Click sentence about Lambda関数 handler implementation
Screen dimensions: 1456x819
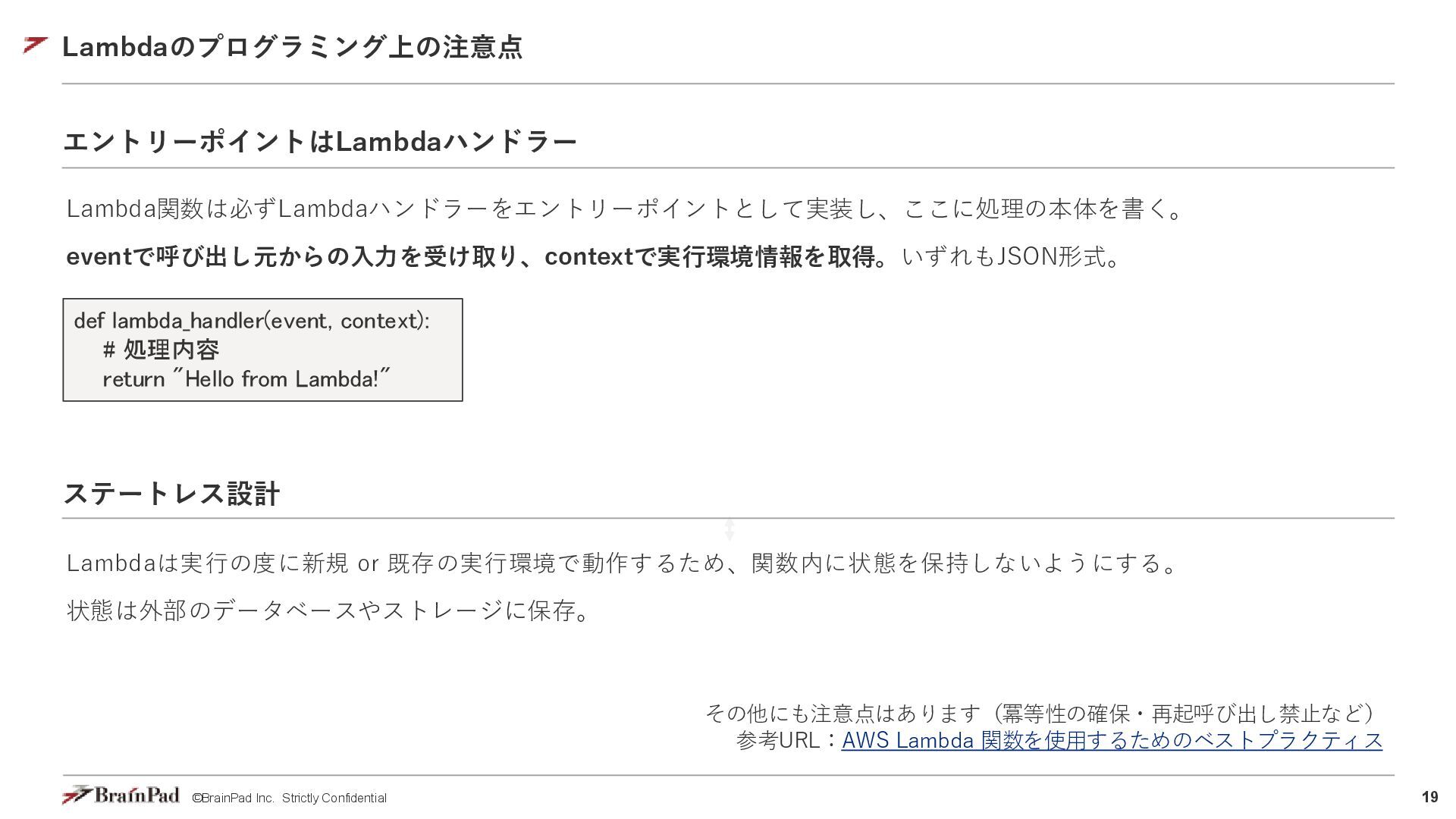click(x=626, y=209)
